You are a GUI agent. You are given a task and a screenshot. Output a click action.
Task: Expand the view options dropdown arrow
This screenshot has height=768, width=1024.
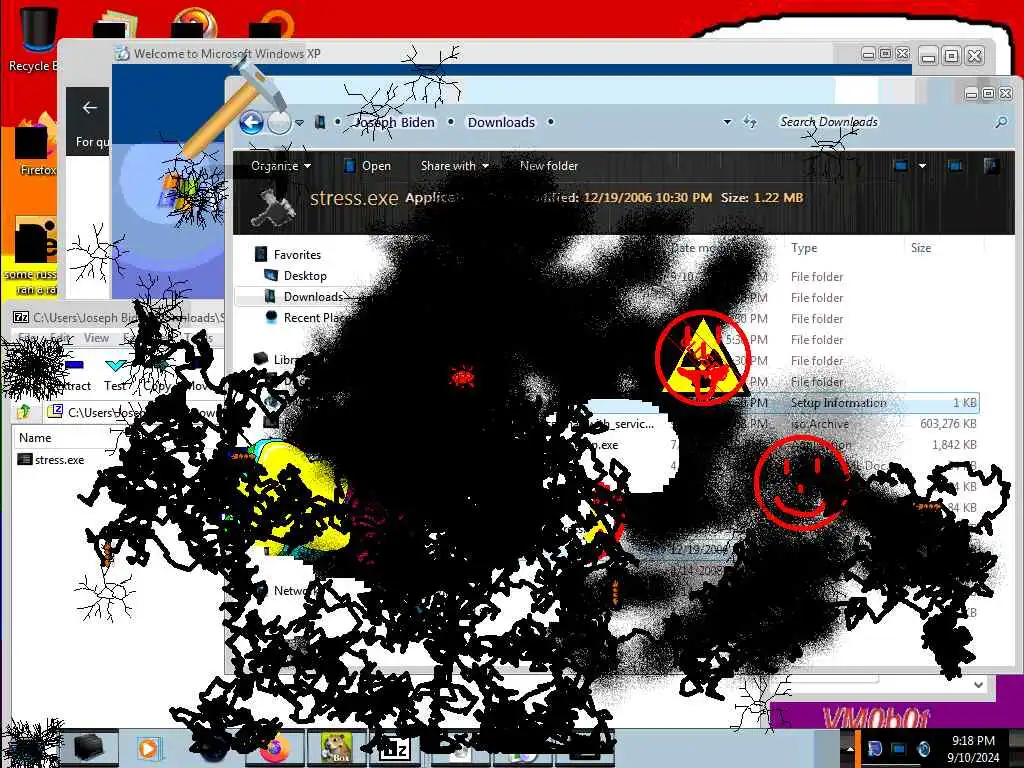[922, 166]
